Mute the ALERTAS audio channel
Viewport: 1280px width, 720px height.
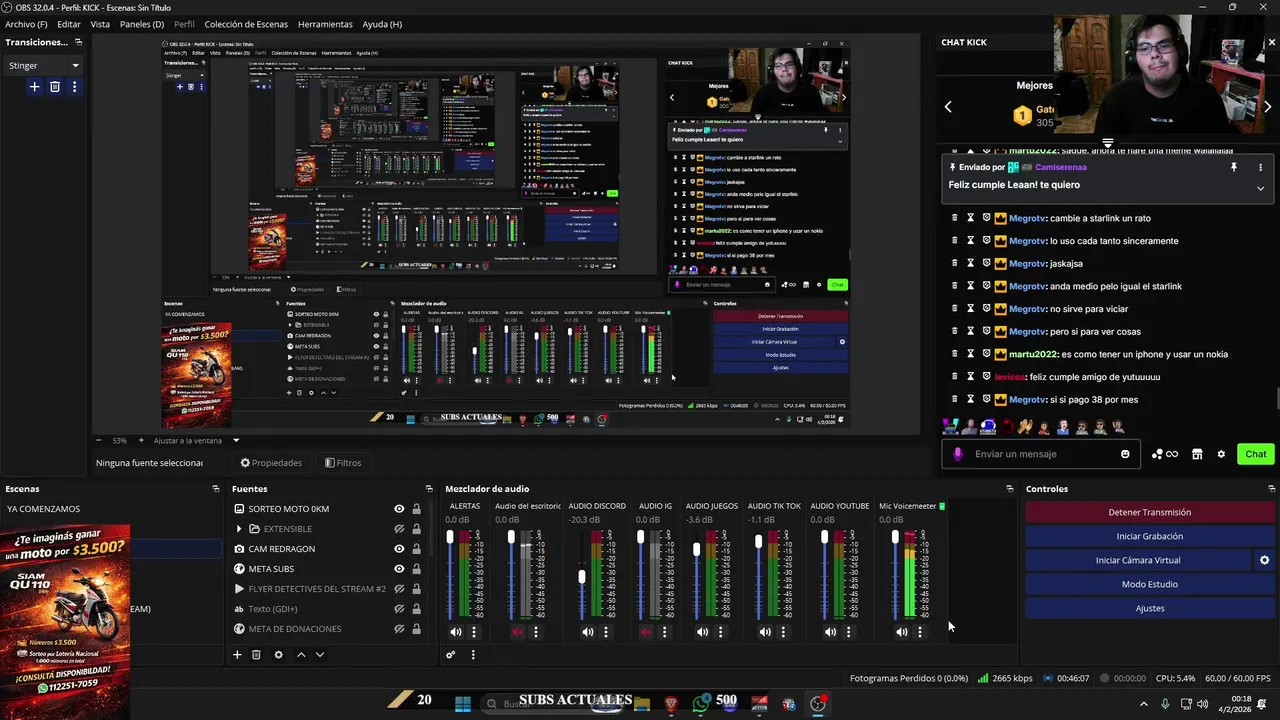(456, 632)
